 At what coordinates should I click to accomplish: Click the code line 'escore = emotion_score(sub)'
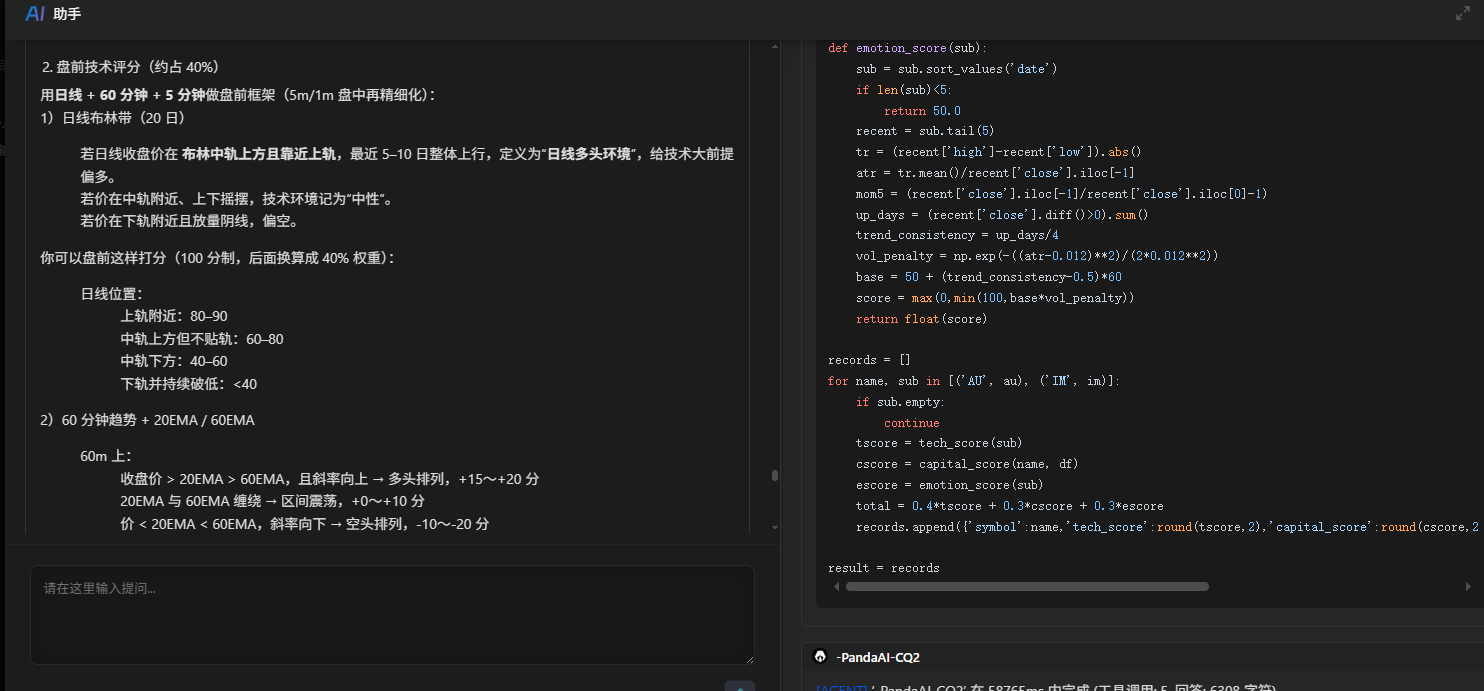point(949,485)
